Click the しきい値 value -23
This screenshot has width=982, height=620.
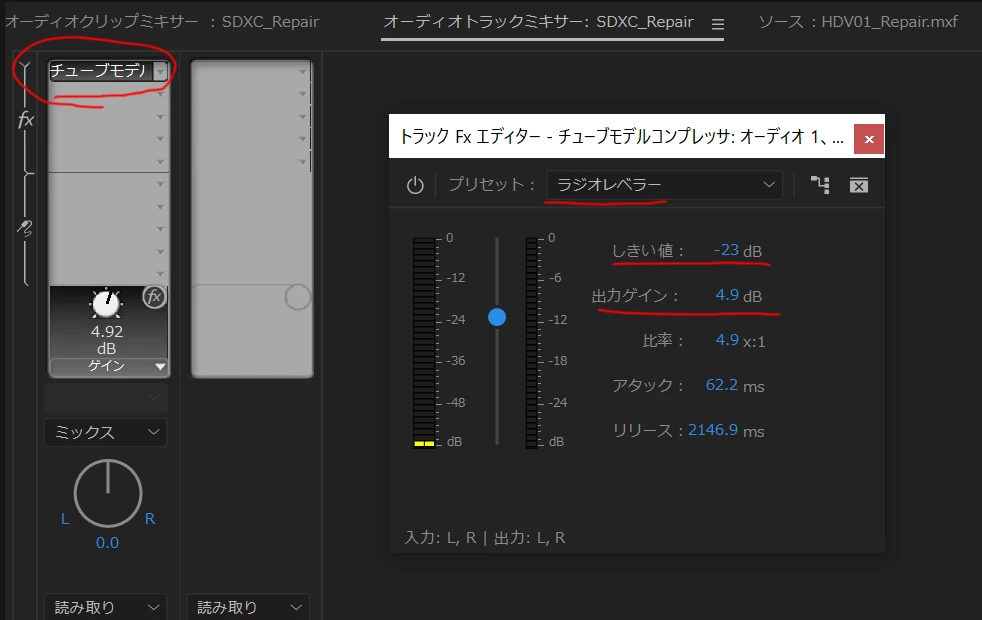click(x=726, y=250)
